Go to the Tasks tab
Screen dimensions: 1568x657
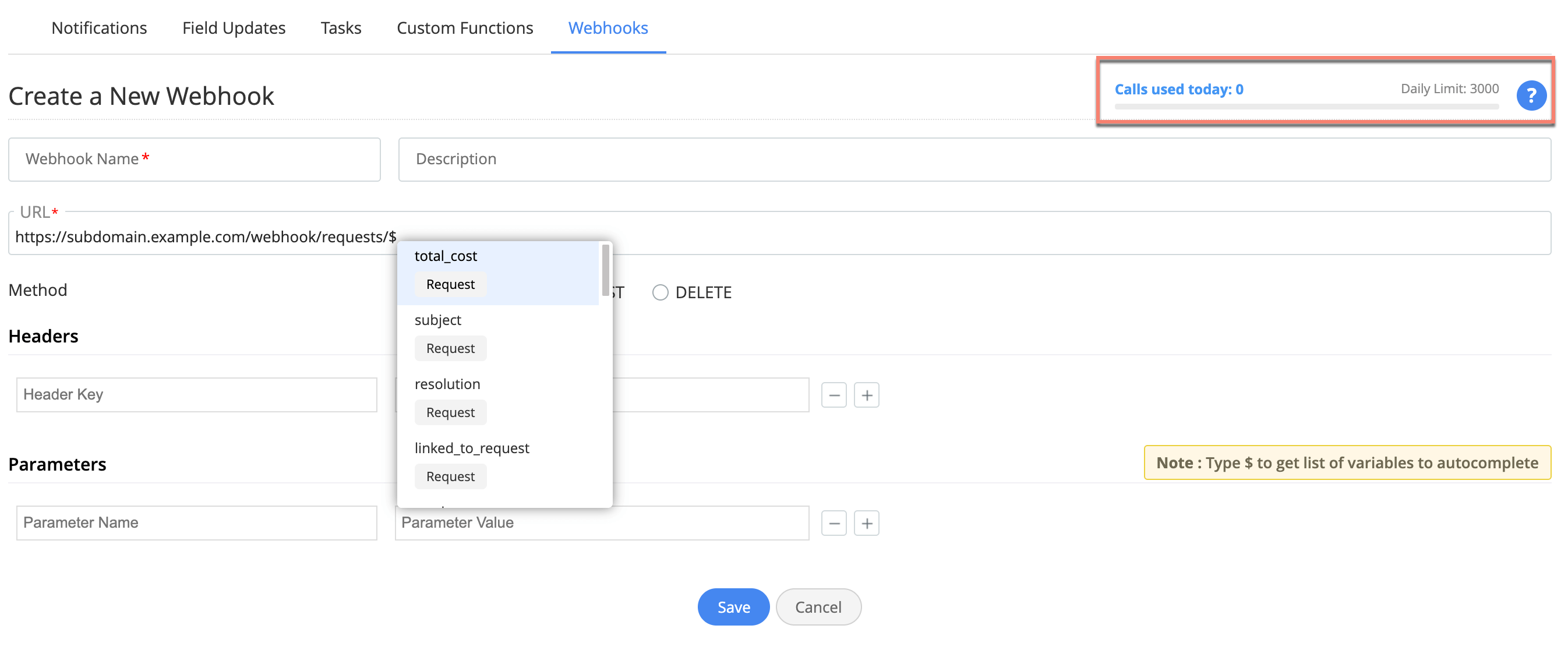[341, 28]
